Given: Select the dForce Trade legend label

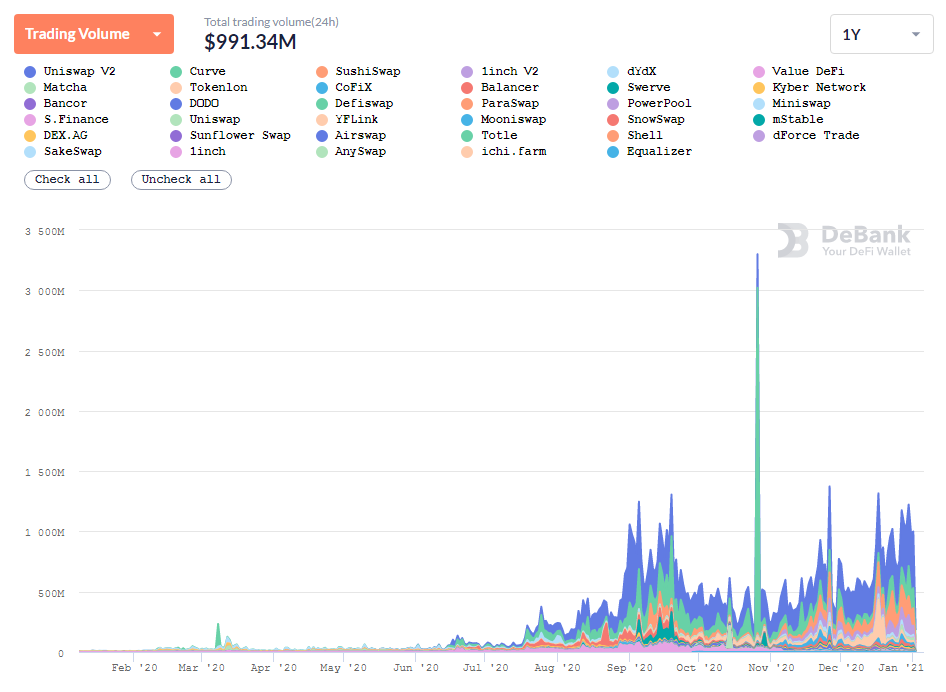Looking at the screenshot, I should [x=816, y=135].
